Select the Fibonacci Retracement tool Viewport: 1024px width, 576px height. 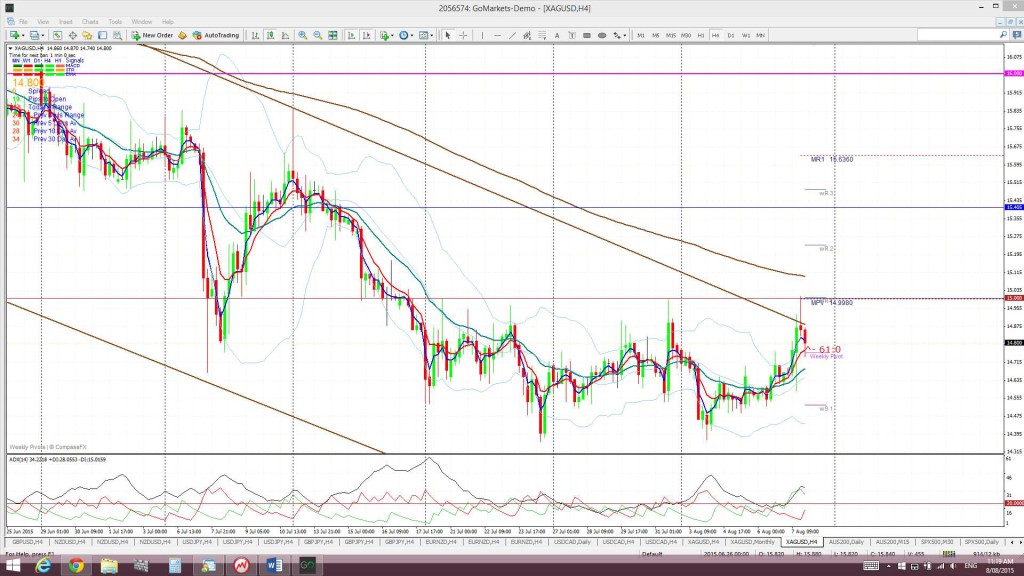(542, 35)
